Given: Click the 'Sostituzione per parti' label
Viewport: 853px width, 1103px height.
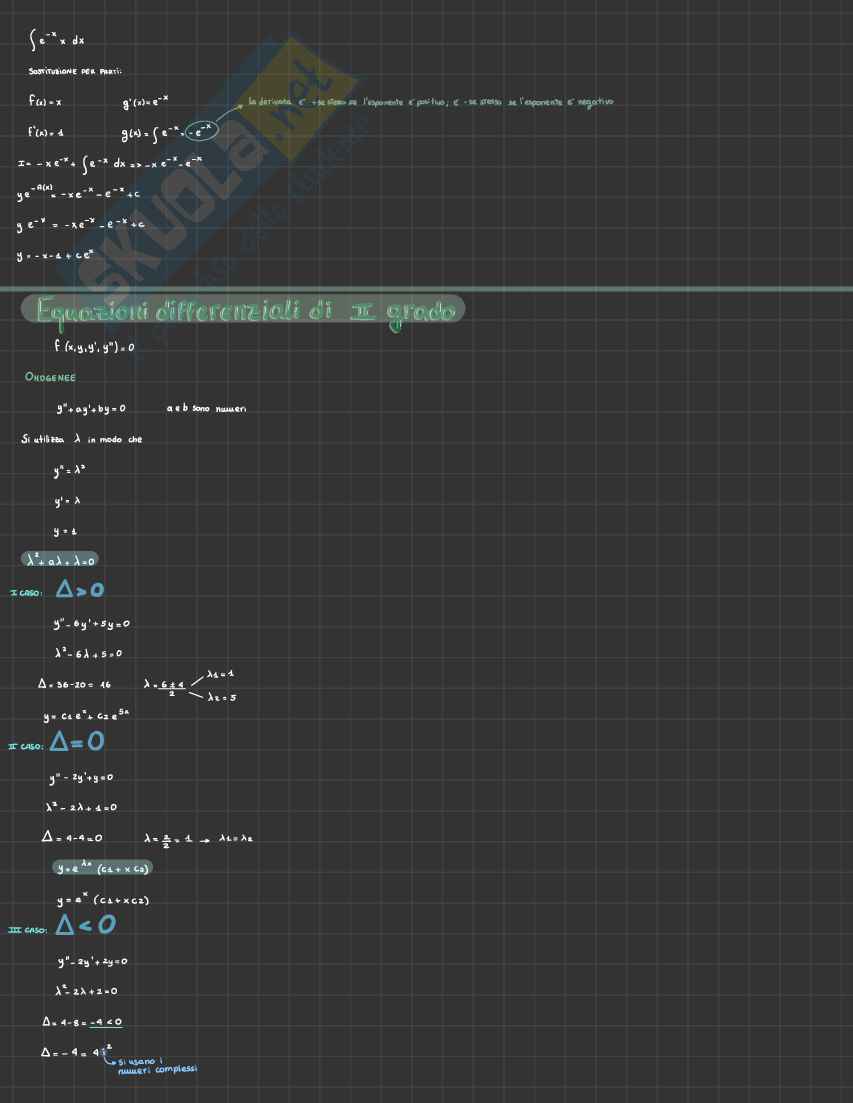Looking at the screenshot, I should point(75,72).
